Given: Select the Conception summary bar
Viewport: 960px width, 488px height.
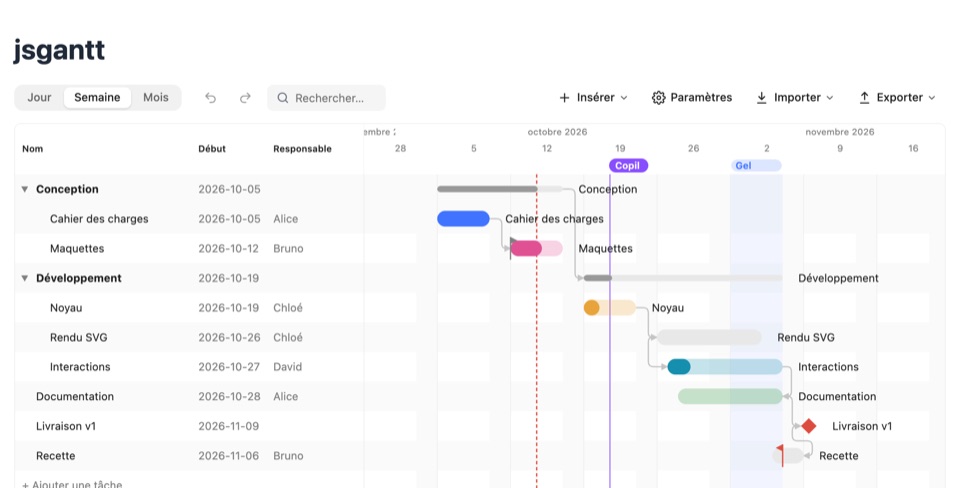Looking at the screenshot, I should (500, 189).
